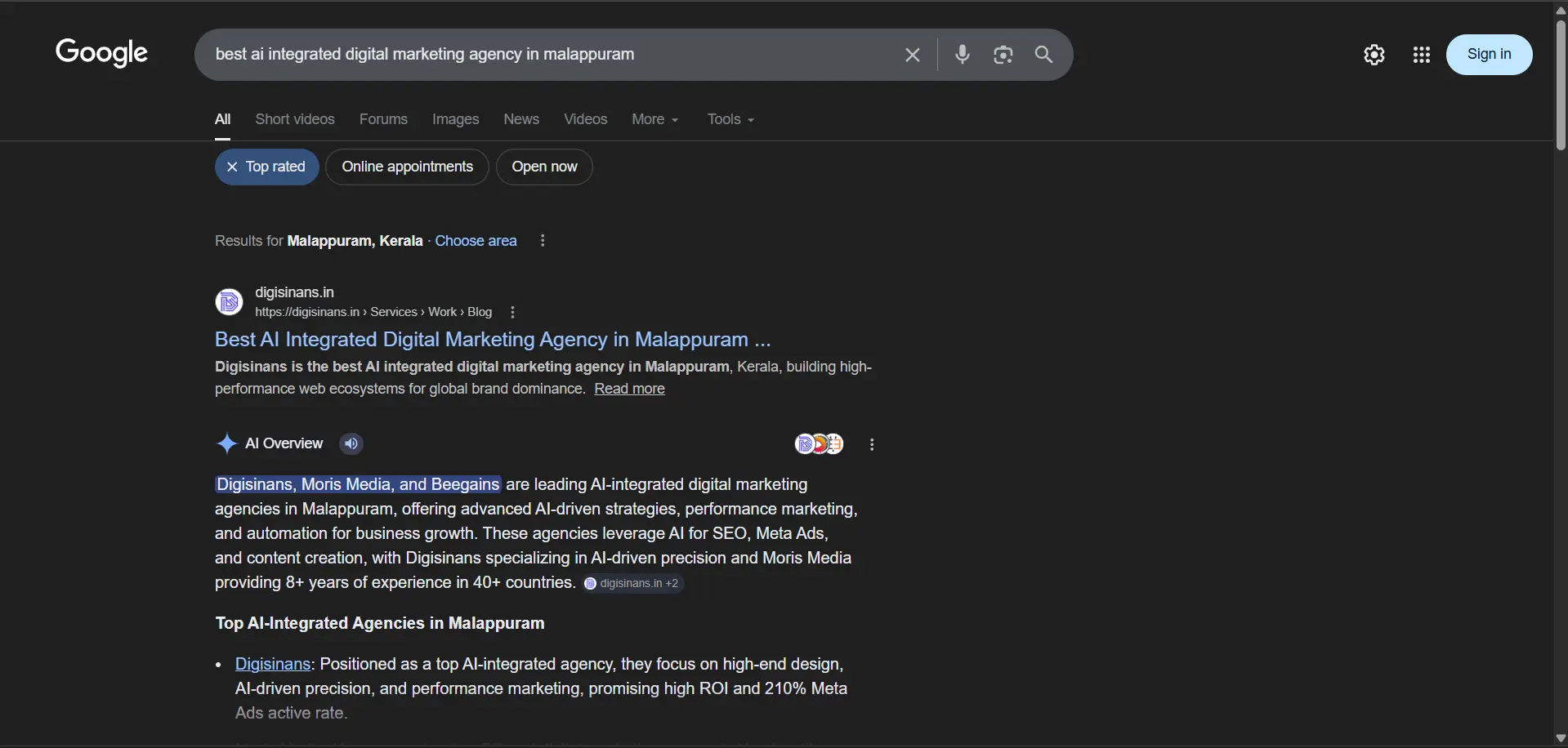Switch to the Images tab
Viewport: 1568px width, 748px height.
tap(454, 119)
